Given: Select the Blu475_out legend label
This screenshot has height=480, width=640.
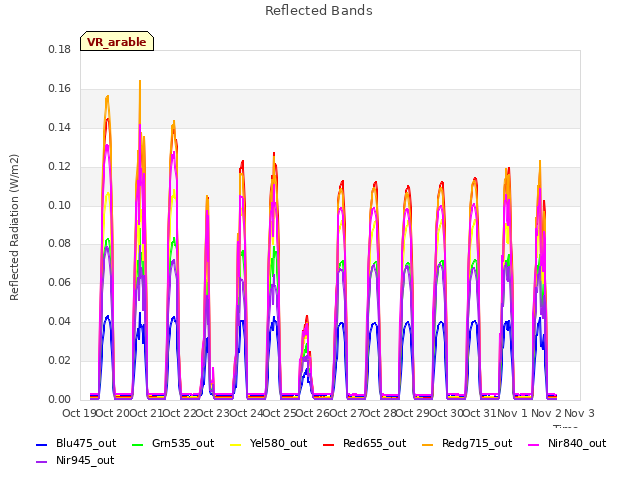Looking at the screenshot, I should tap(86, 443).
